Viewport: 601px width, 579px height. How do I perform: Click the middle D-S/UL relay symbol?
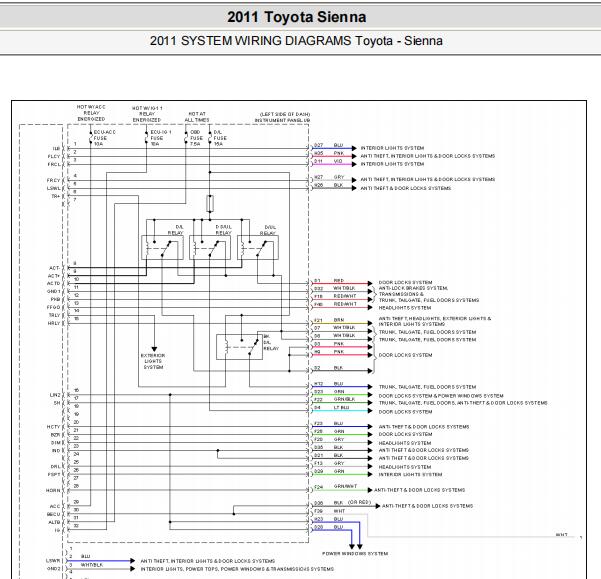pyautogui.click(x=210, y=248)
